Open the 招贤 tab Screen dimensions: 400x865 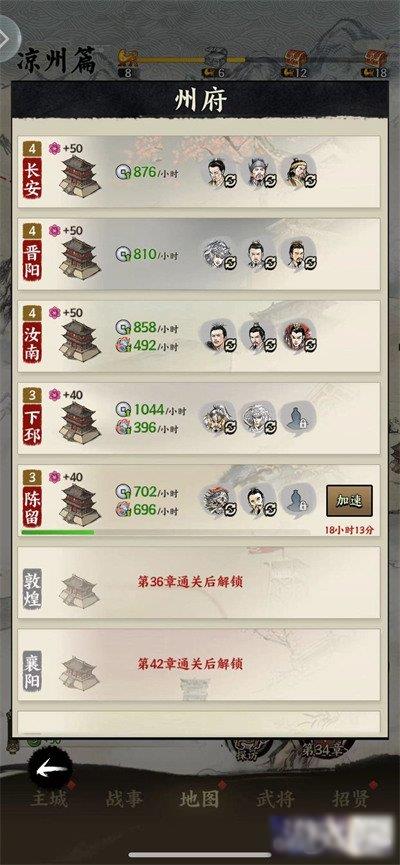352,798
